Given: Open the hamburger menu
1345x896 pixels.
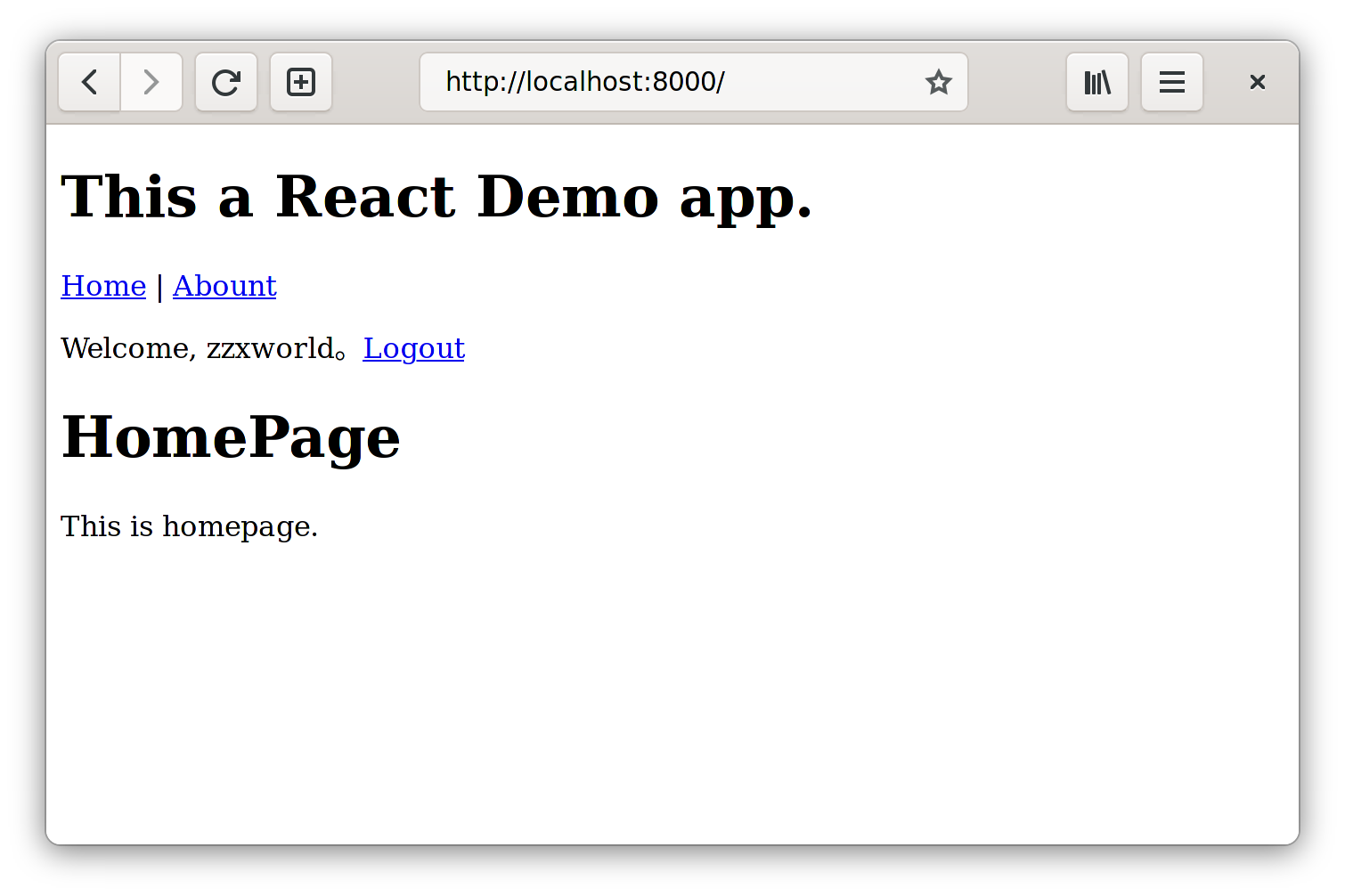Looking at the screenshot, I should tap(1171, 82).
